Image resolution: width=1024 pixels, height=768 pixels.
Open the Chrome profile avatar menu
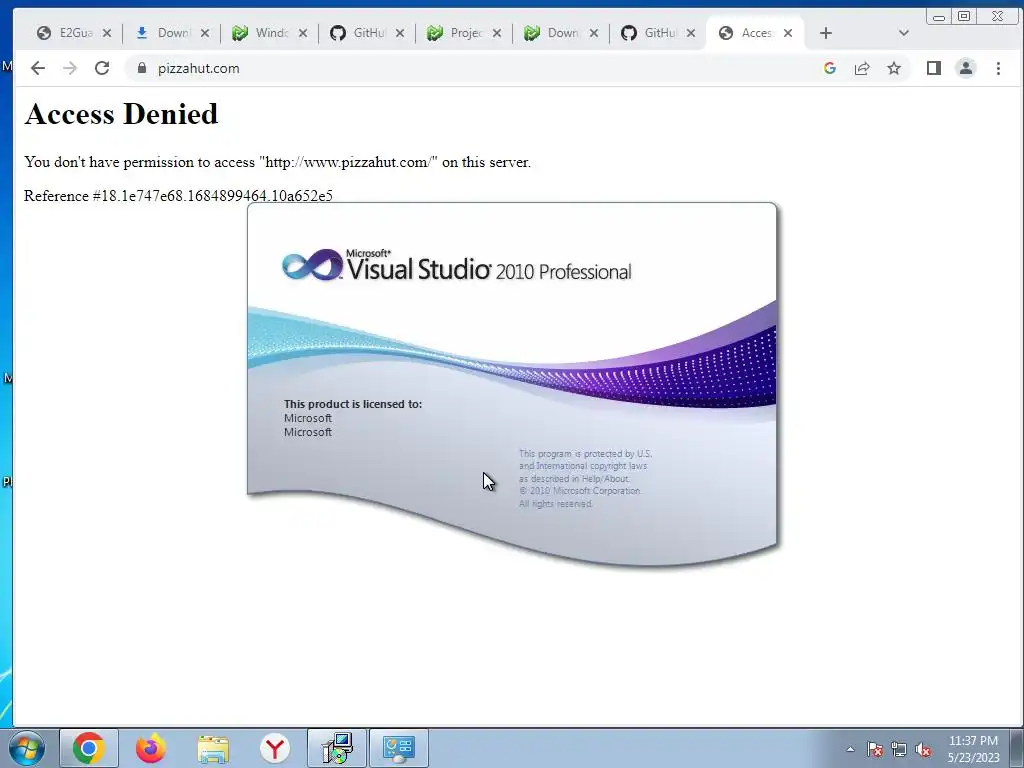click(x=966, y=68)
